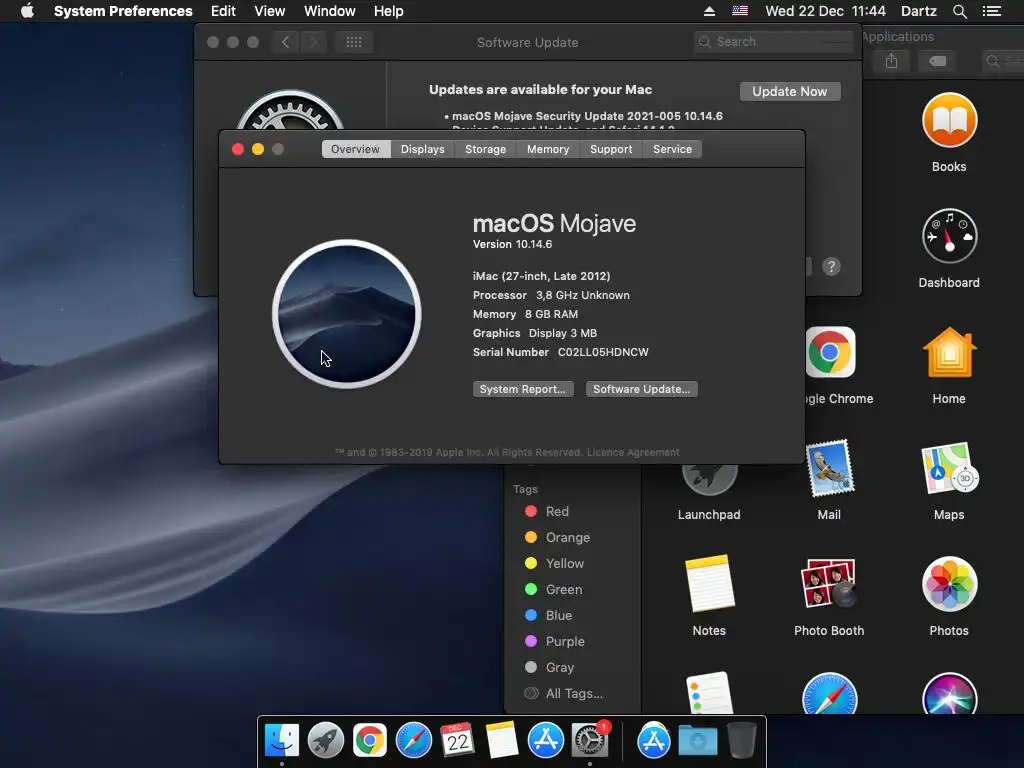Screen dimensions: 1024x768
Task: Click the System Report button
Action: tap(523, 389)
